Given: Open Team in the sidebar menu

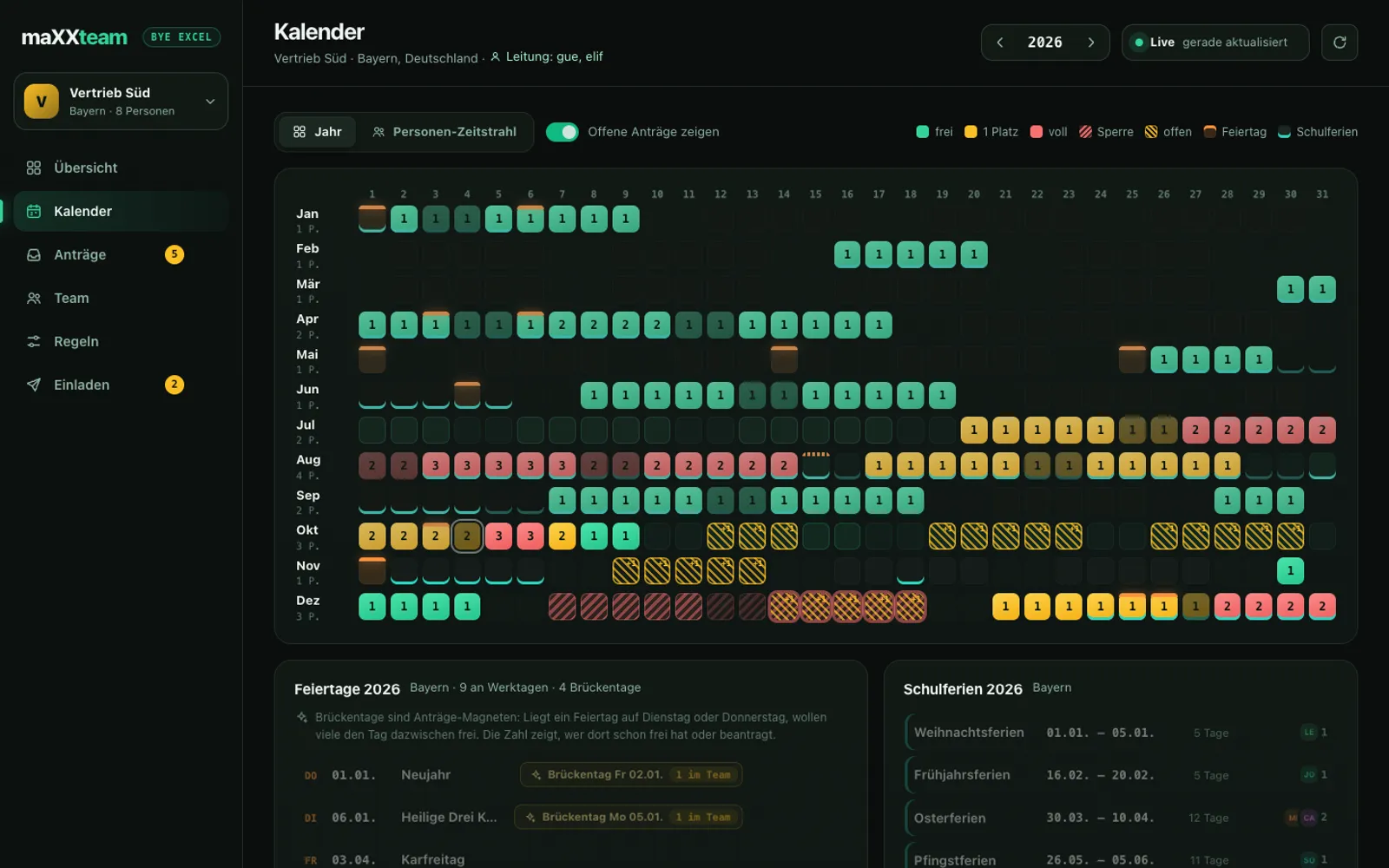Looking at the screenshot, I should [121, 298].
